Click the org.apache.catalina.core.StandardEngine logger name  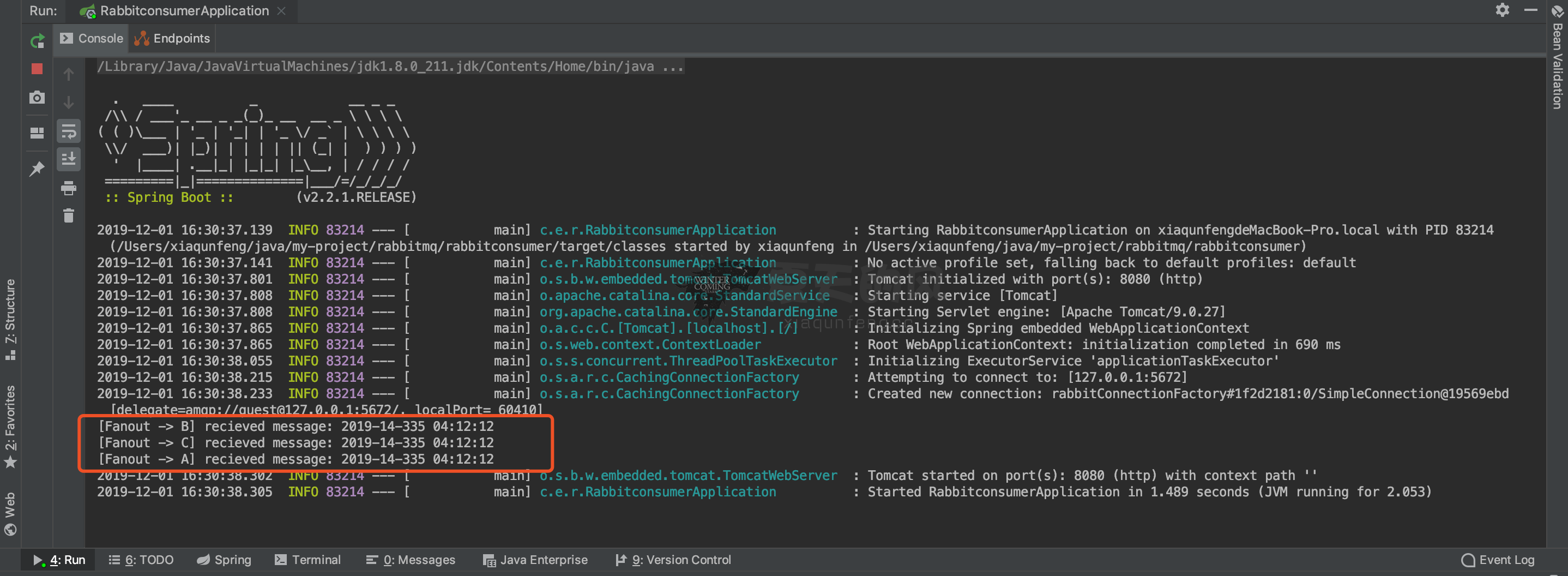click(x=688, y=312)
